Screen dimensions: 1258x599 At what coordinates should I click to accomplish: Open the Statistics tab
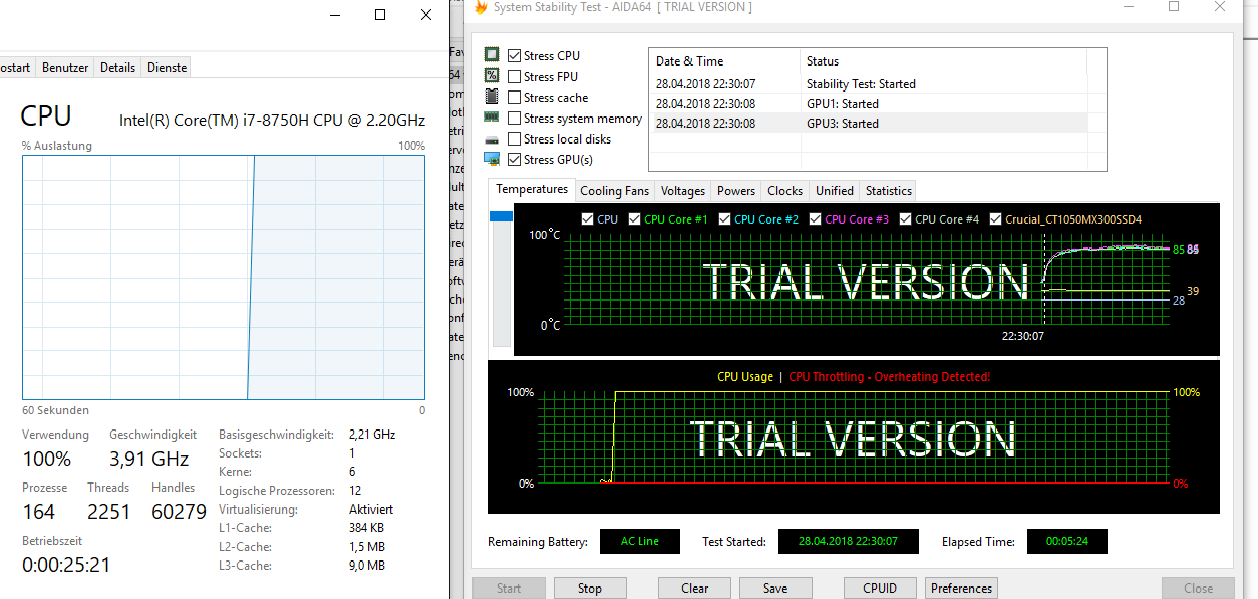tap(889, 191)
